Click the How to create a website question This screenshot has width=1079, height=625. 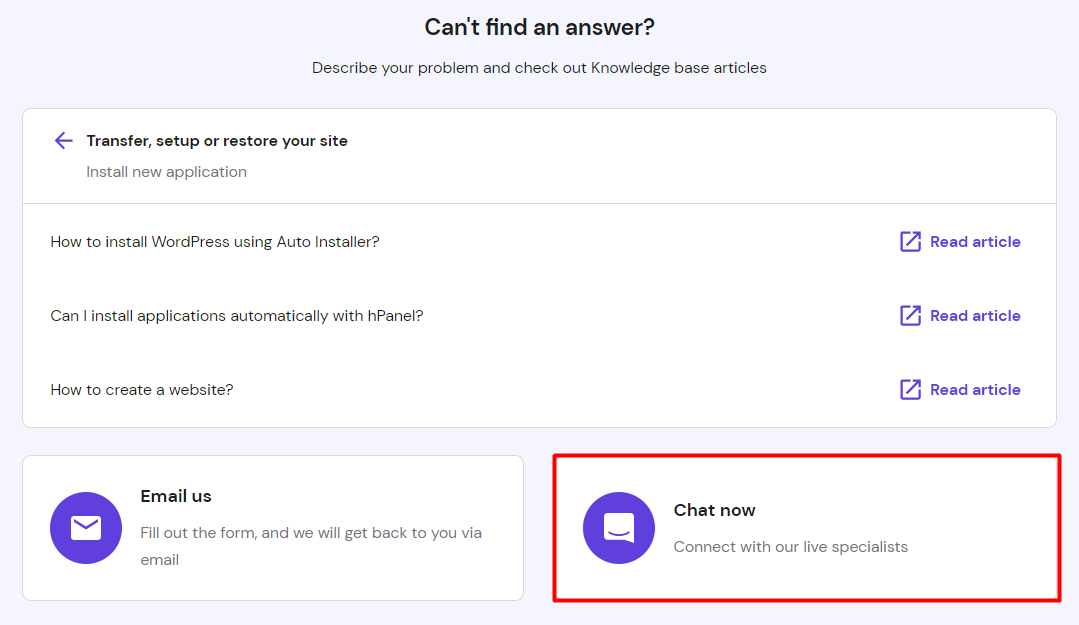(x=141, y=389)
